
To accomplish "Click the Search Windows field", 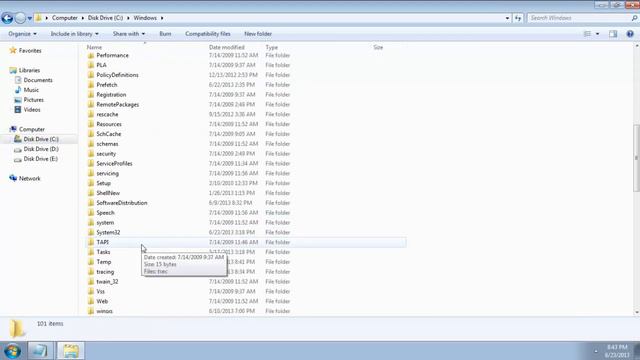I will pos(580,18).
